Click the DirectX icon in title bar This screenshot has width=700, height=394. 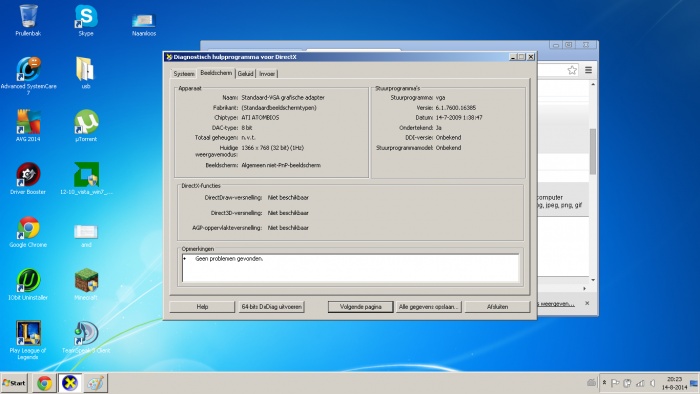(x=169, y=57)
